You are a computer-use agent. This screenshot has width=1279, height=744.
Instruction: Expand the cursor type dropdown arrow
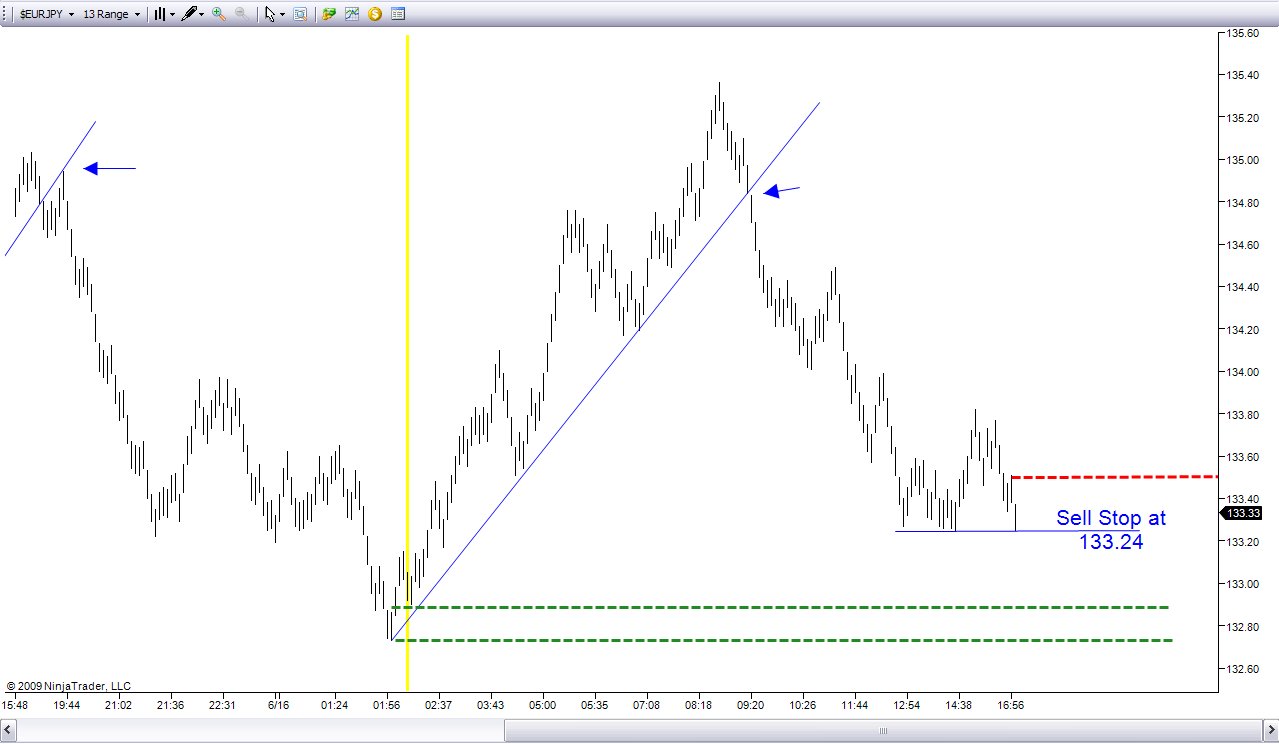pos(283,15)
